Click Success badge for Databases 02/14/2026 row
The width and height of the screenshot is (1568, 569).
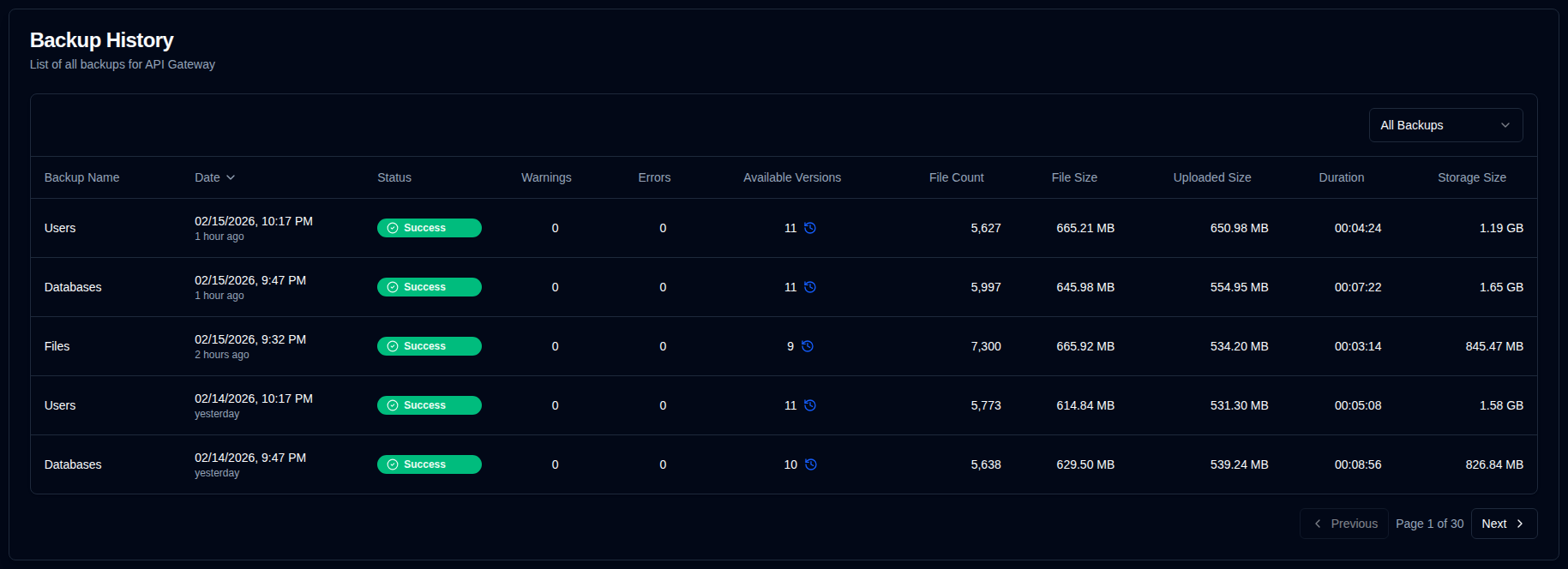(x=429, y=464)
